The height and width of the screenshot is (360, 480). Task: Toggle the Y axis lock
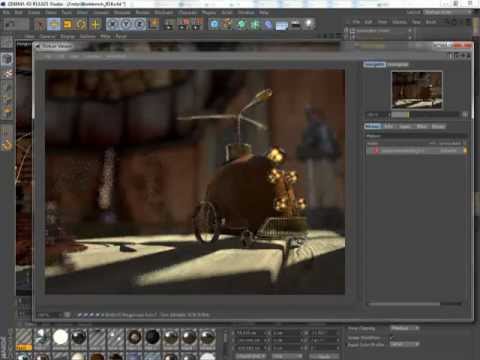coord(126,24)
